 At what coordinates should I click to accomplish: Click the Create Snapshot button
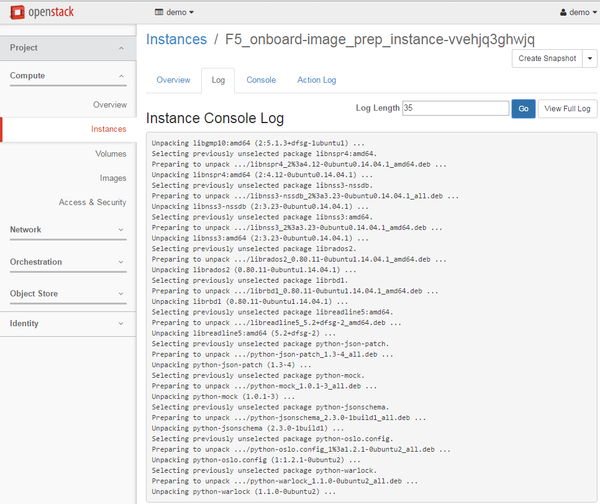pos(547,58)
